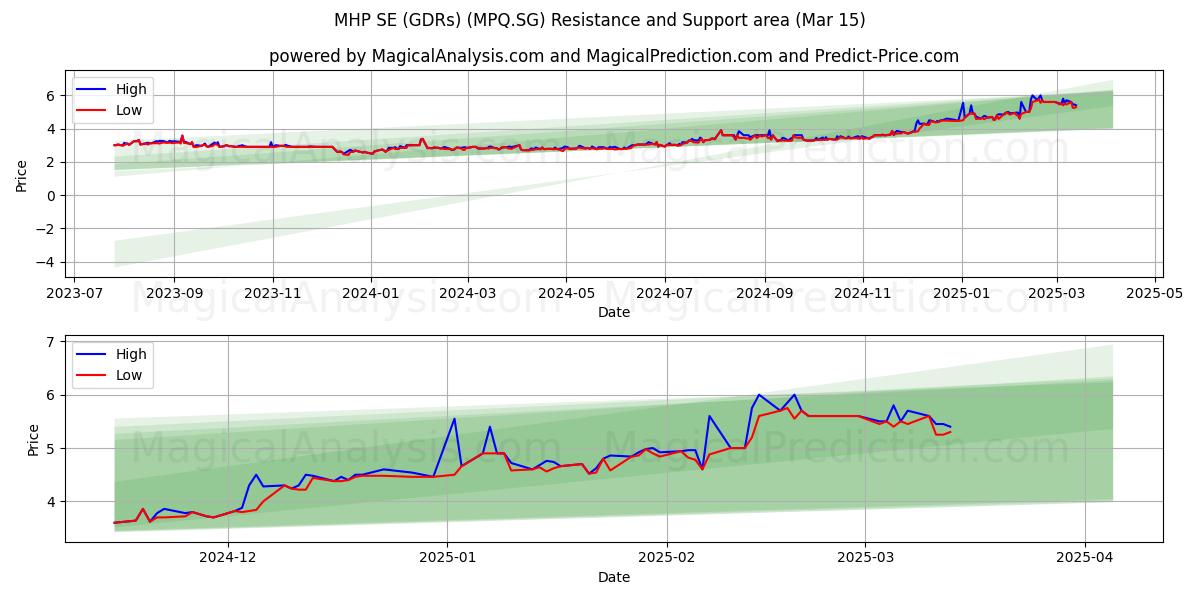
Task: Click the '2024-09' x-axis label of top chart
Action: 765,294
